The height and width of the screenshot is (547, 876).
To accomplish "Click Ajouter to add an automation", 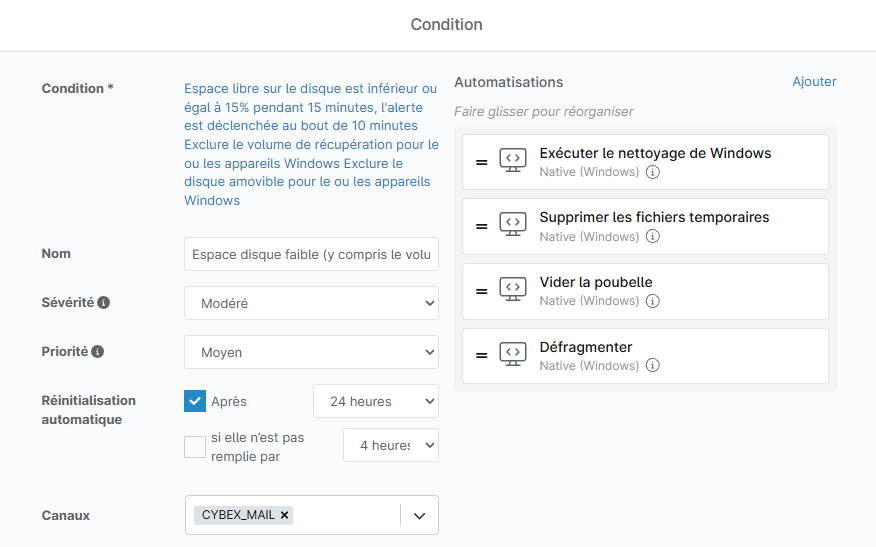I will (x=814, y=82).
